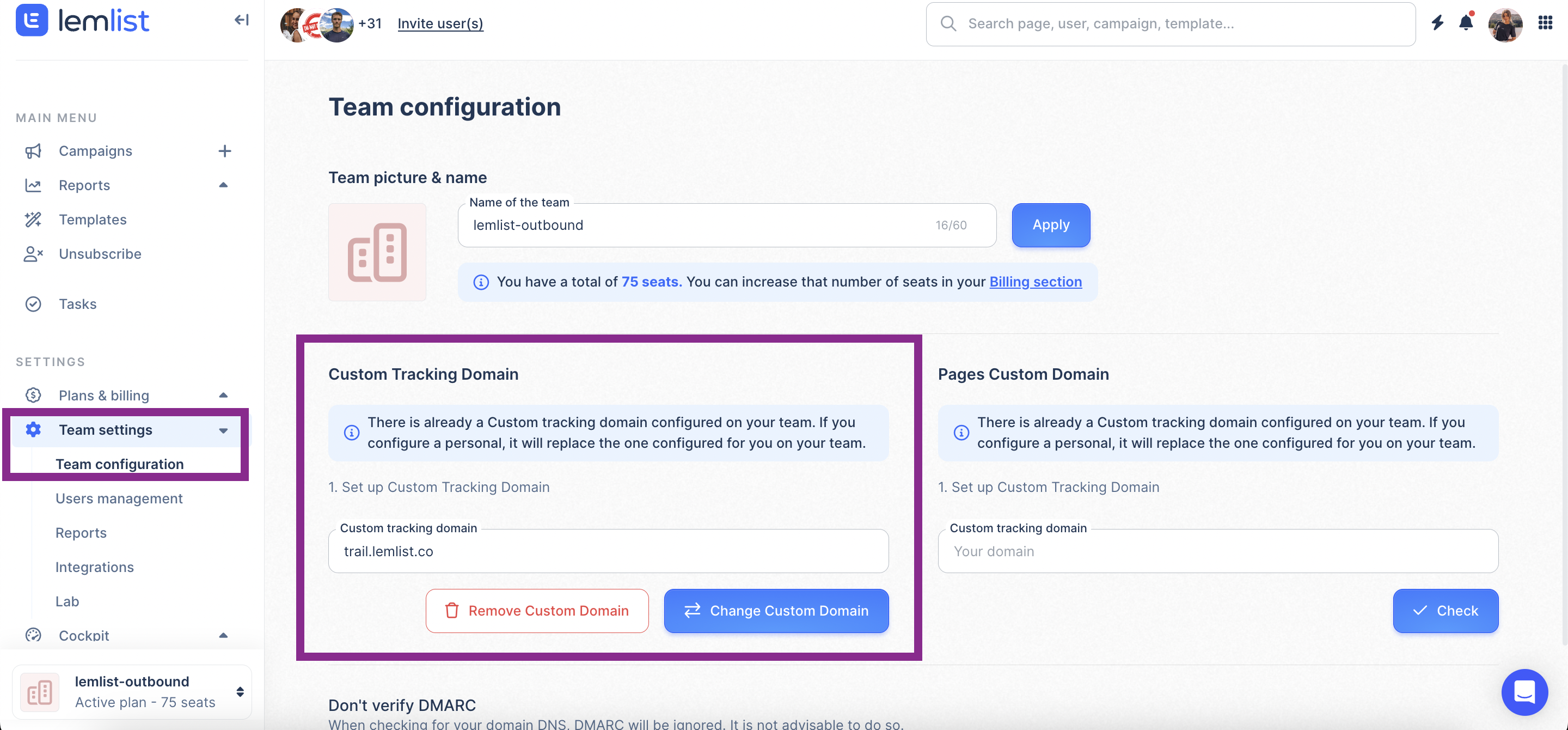The width and height of the screenshot is (1568, 730).
Task: Click the team picture placeholder image
Action: (x=377, y=252)
